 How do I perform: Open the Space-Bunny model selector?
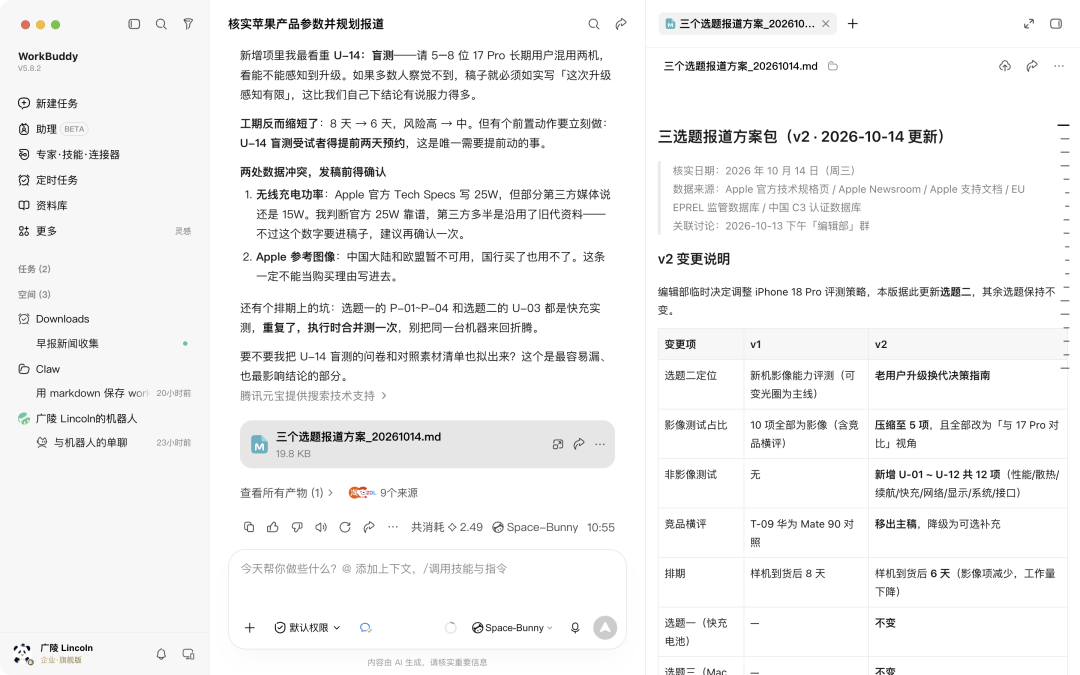[x=512, y=627]
